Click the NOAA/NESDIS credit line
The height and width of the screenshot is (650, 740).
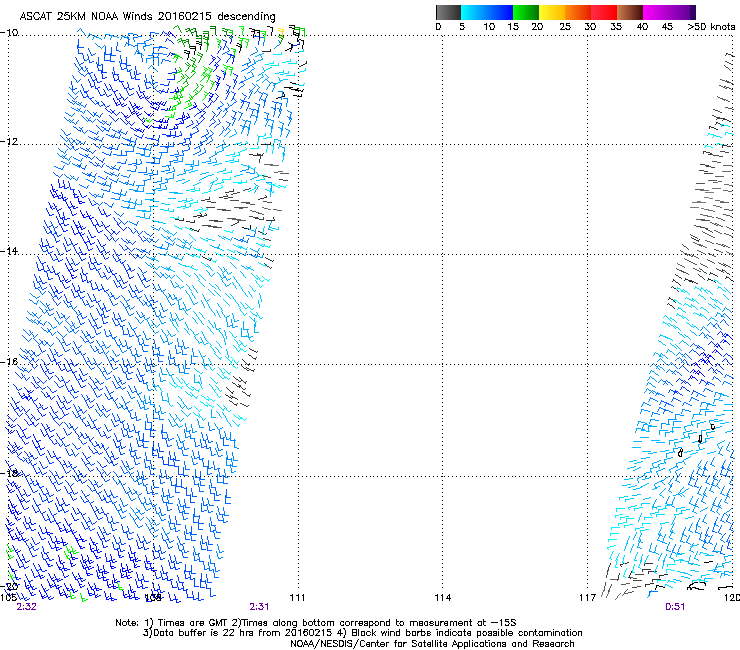[432, 644]
